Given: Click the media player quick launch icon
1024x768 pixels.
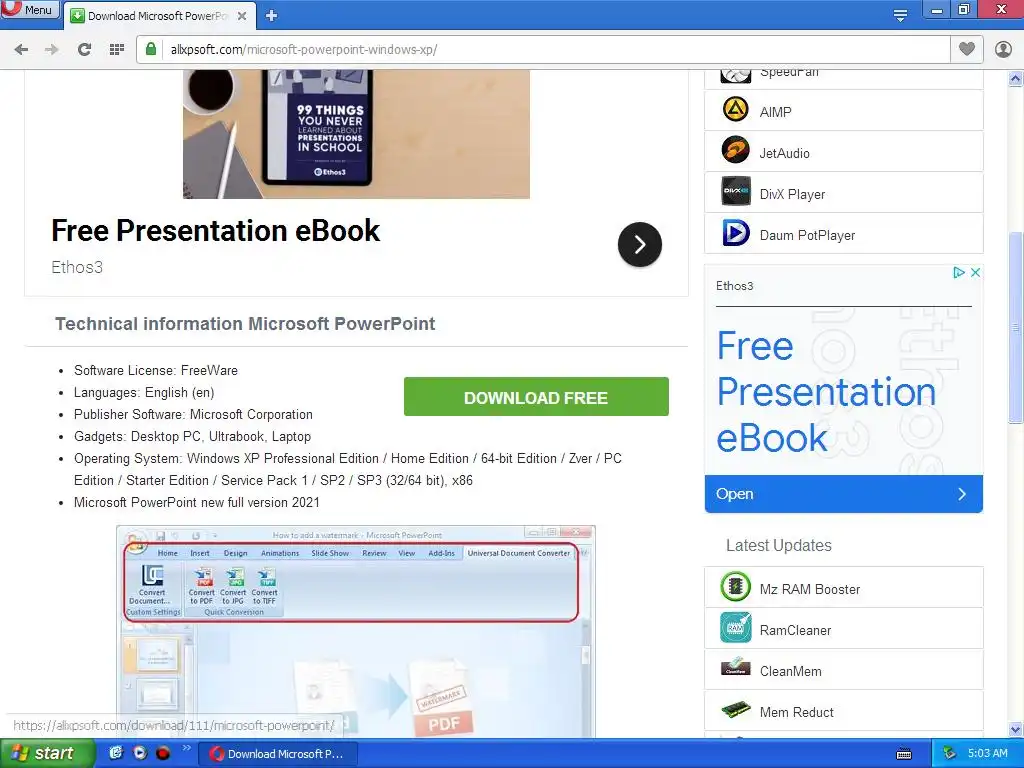Looking at the screenshot, I should pyautogui.click(x=140, y=753).
